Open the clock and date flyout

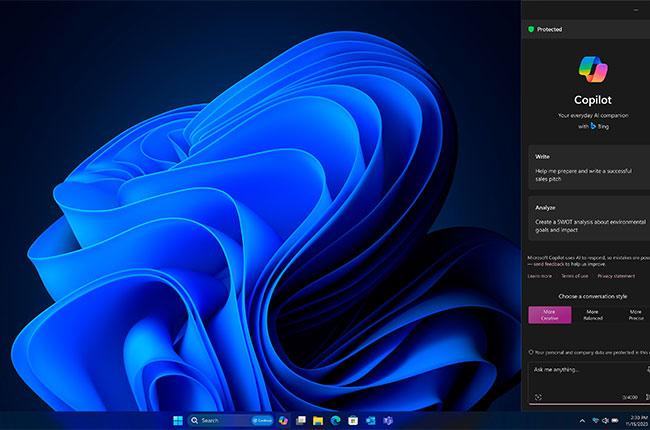pyautogui.click(x=639, y=420)
